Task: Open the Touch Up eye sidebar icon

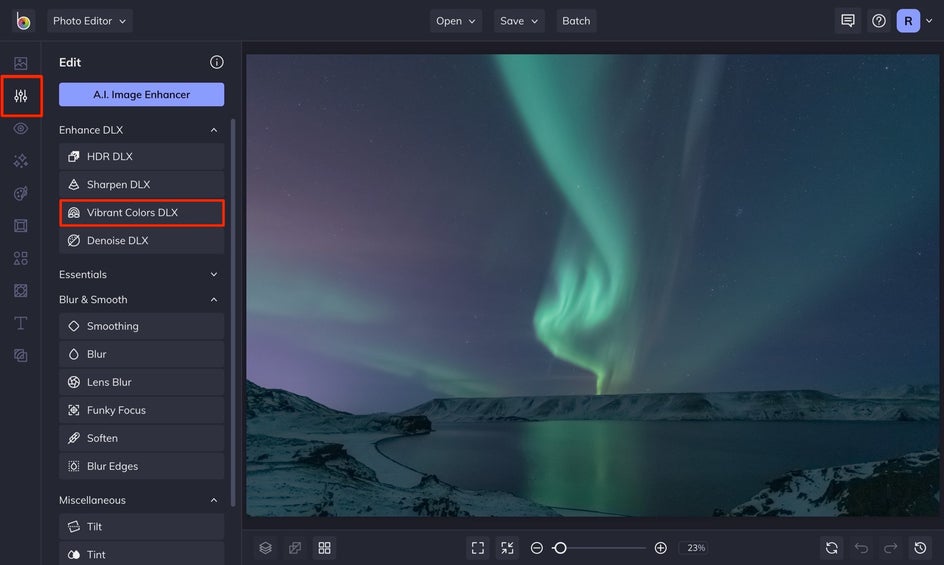Action: pyautogui.click(x=20, y=128)
